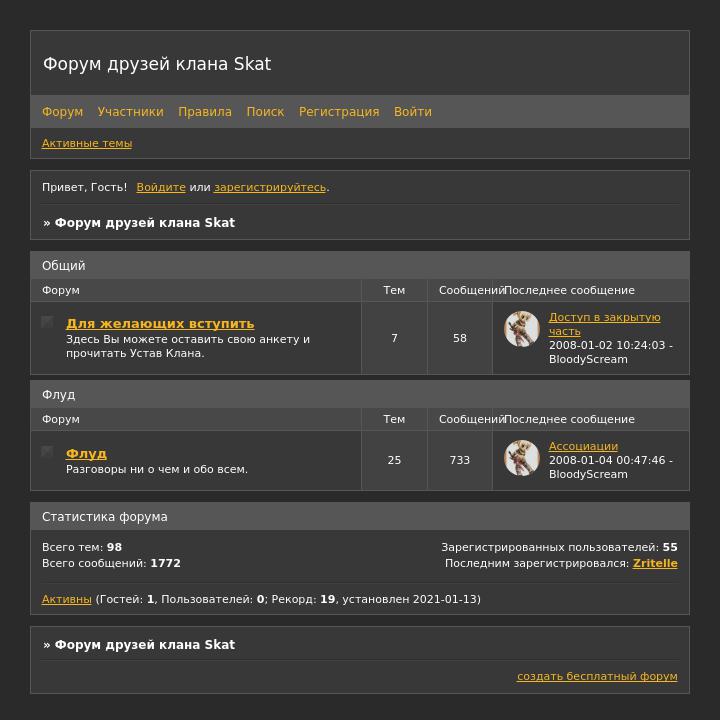720x720 pixels.
Task: Open the Для желающих вступить forum
Action: coord(160,323)
